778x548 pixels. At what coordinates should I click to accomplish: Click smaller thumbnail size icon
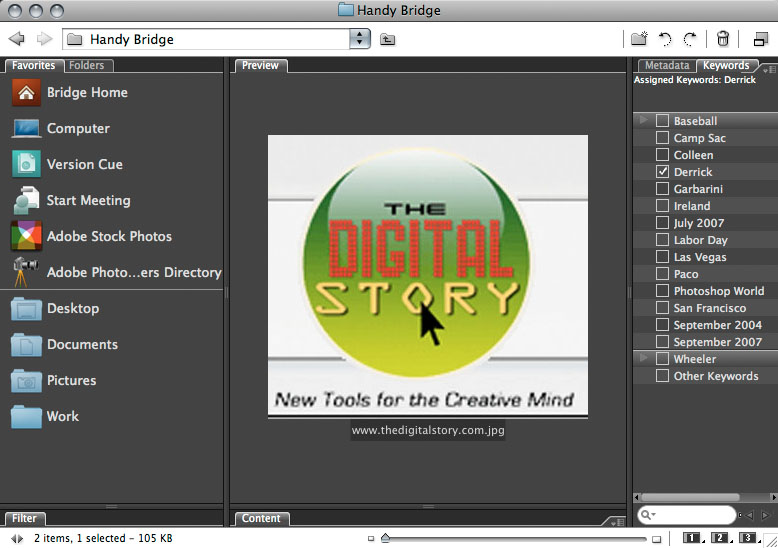click(x=371, y=539)
